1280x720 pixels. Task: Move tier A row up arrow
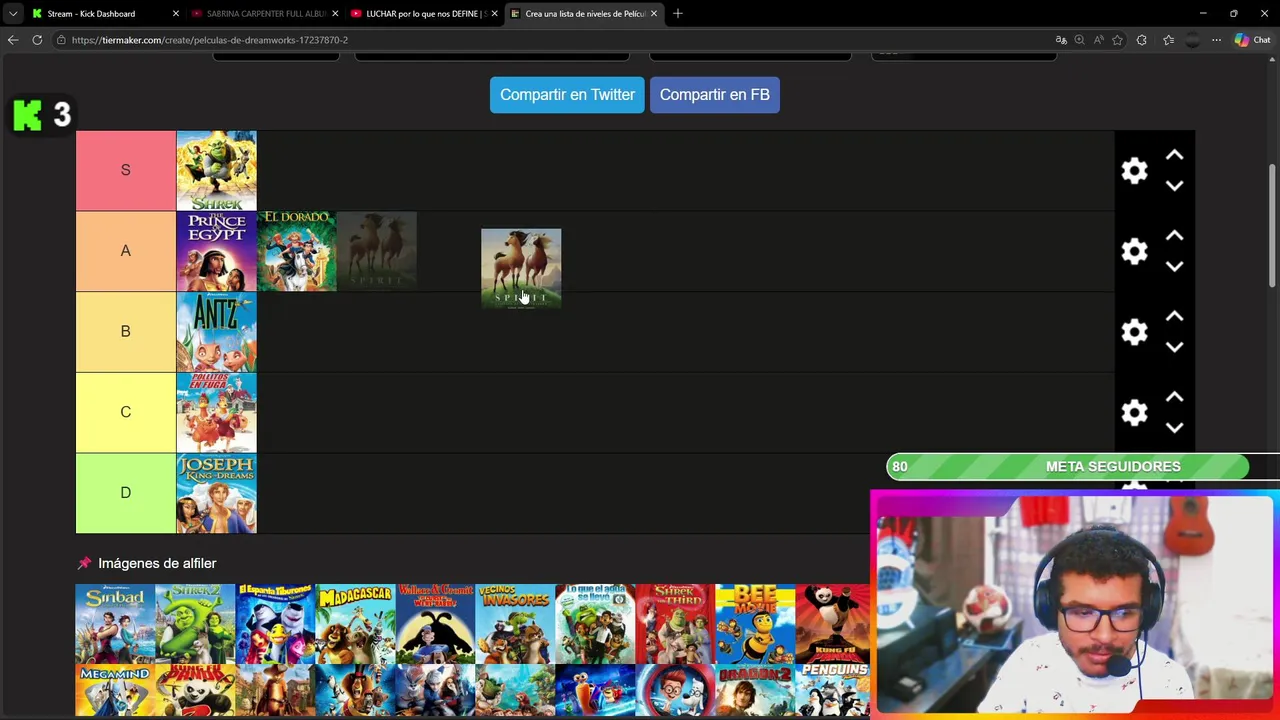[1174, 236]
